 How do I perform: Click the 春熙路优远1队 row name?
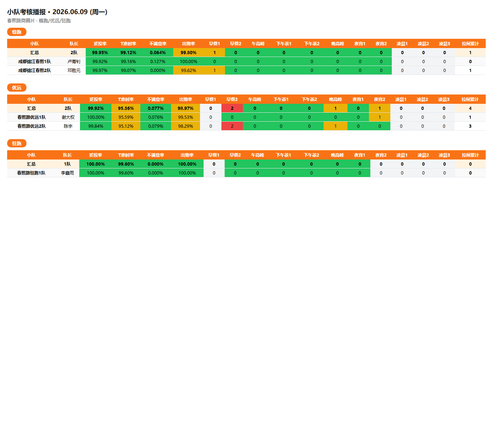[31, 117]
